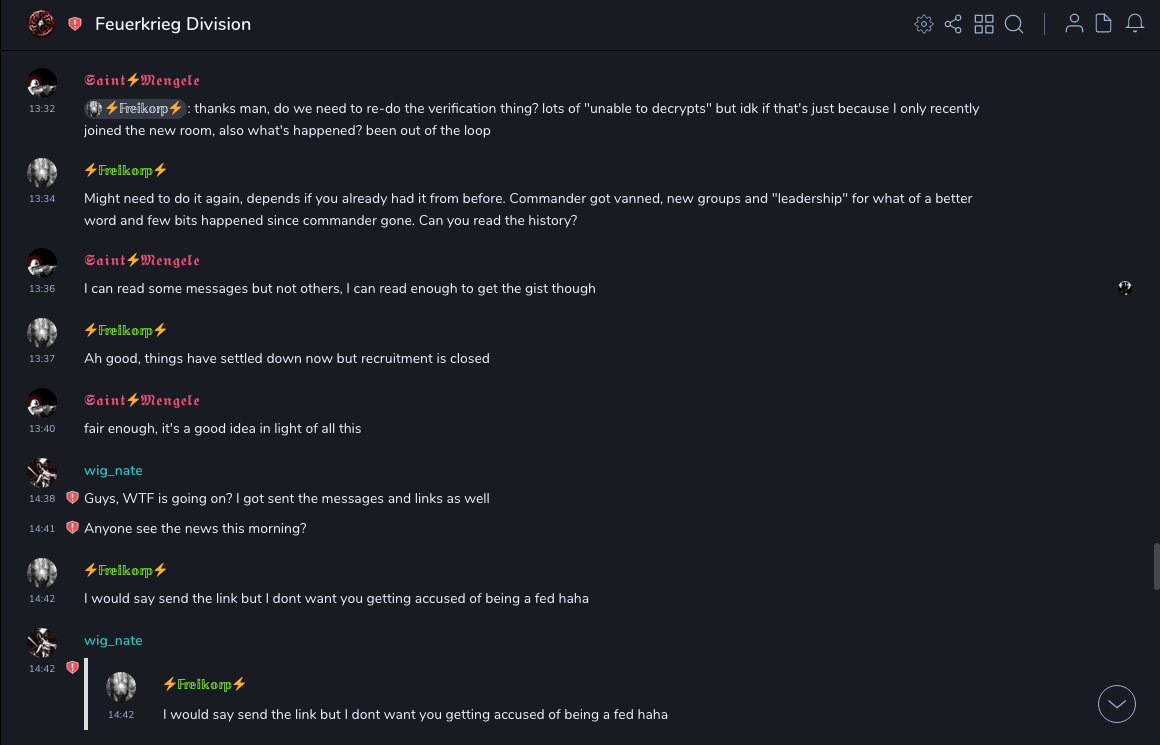1160x745 pixels.
Task: Click sender name on 13:34 message
Action: point(125,170)
